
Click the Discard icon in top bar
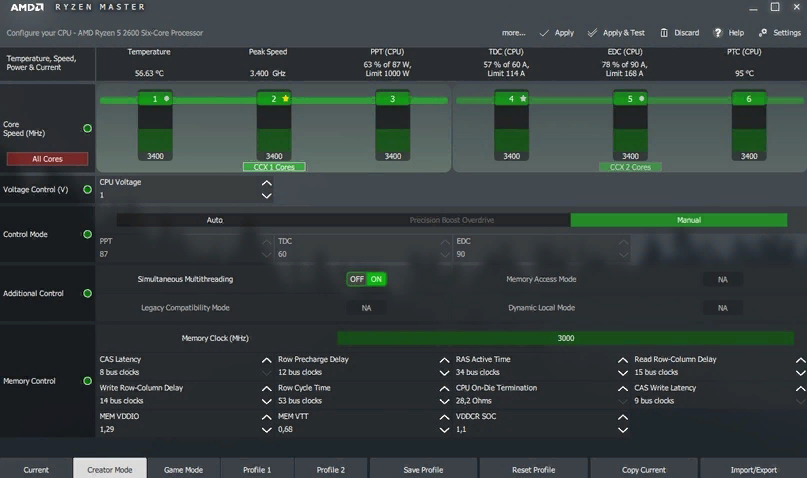665,33
